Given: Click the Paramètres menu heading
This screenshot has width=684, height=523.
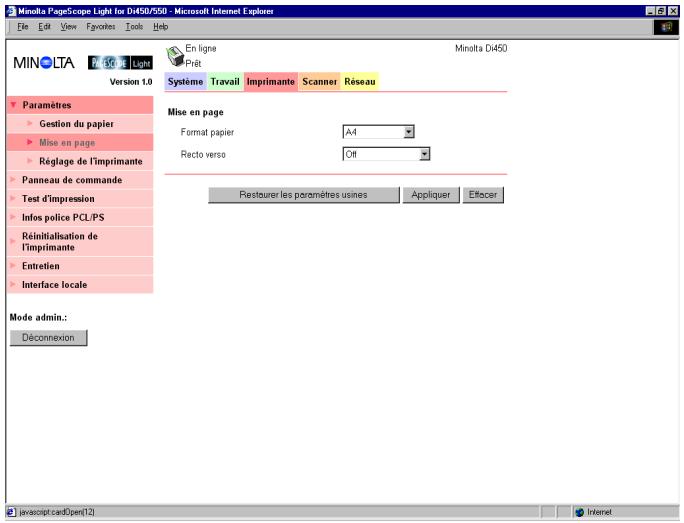Looking at the screenshot, I should point(47,105).
